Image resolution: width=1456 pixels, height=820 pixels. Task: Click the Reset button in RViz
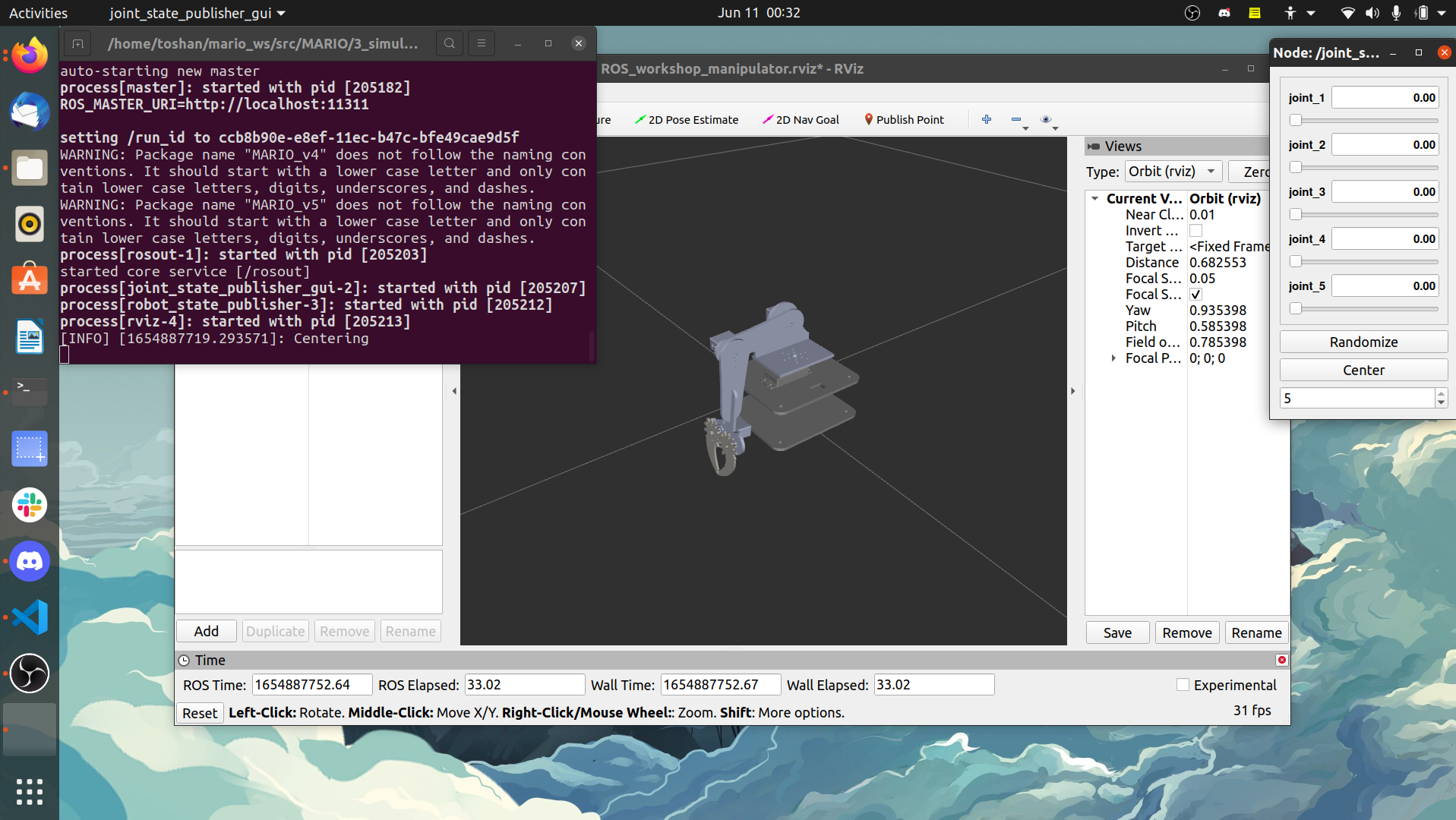[x=200, y=713]
